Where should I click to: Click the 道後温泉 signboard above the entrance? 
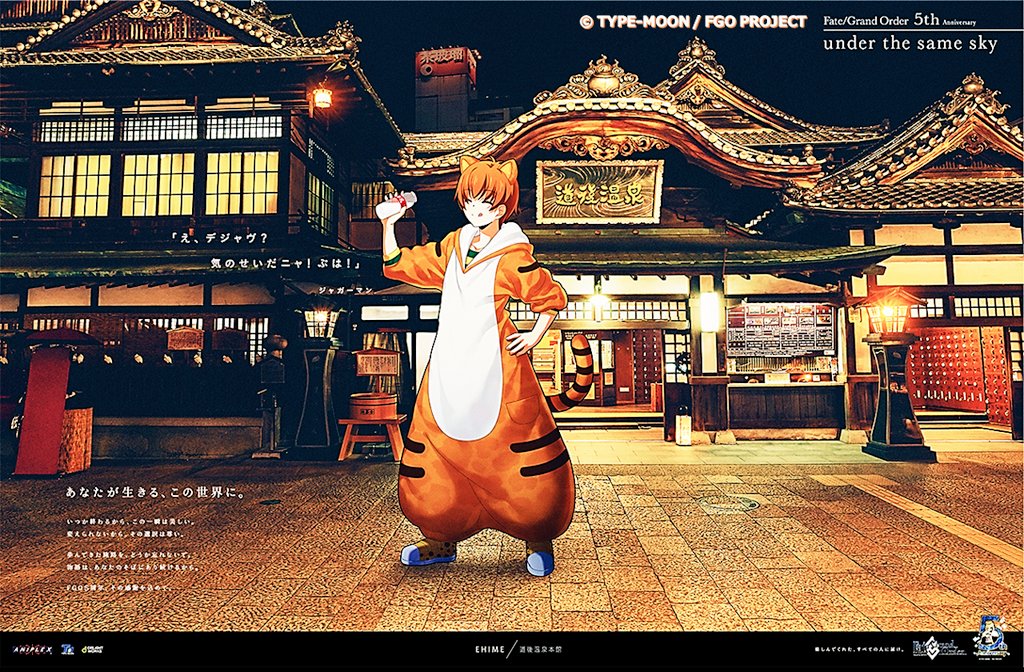(x=599, y=191)
